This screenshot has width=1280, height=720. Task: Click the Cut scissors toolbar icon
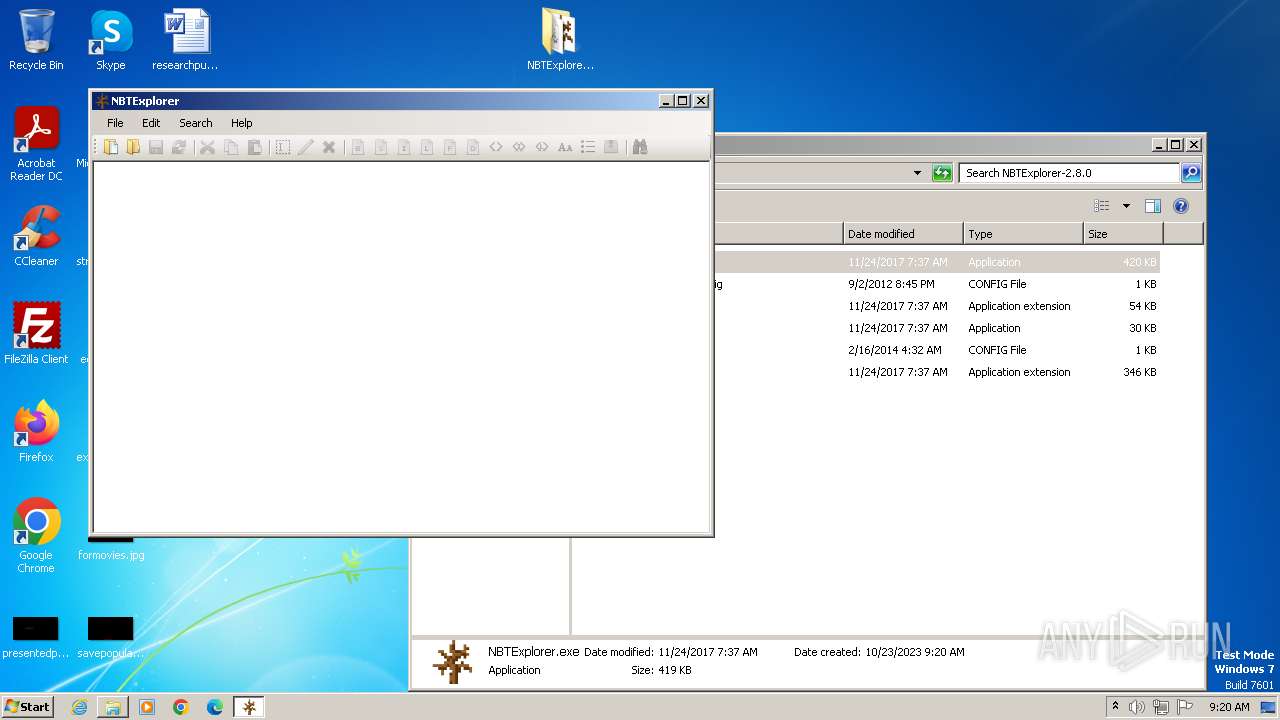(x=207, y=147)
